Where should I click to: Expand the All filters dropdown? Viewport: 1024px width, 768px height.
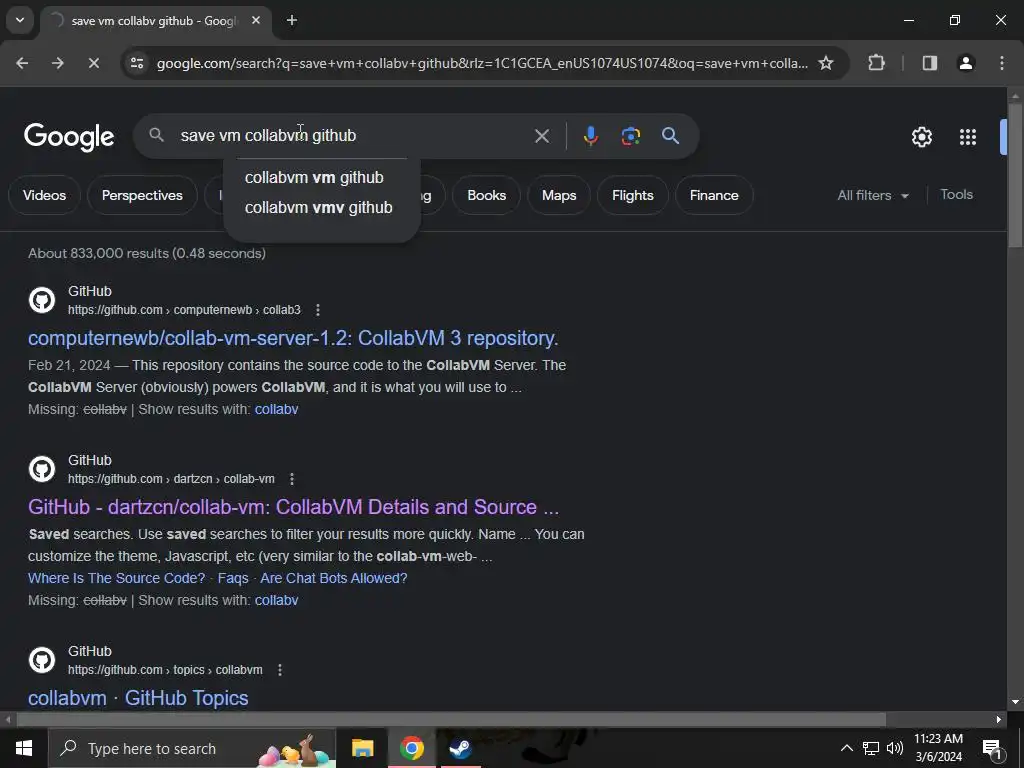[x=873, y=195]
